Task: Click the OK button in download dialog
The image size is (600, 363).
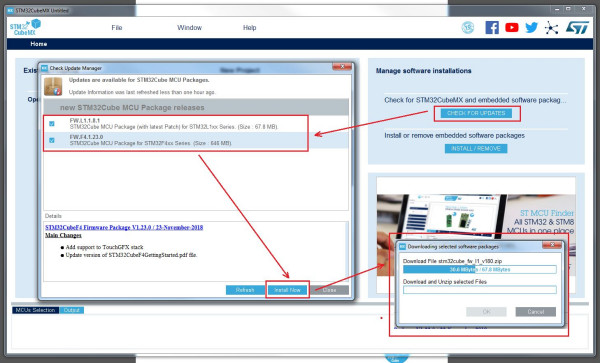Action: [x=486, y=312]
